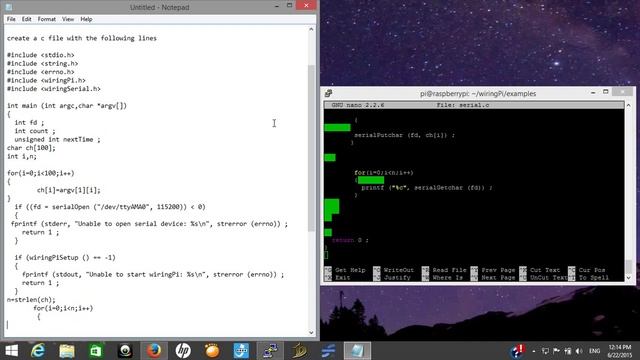Open the network tray icon
Screen dimensions: 640x360
click(x=568, y=351)
